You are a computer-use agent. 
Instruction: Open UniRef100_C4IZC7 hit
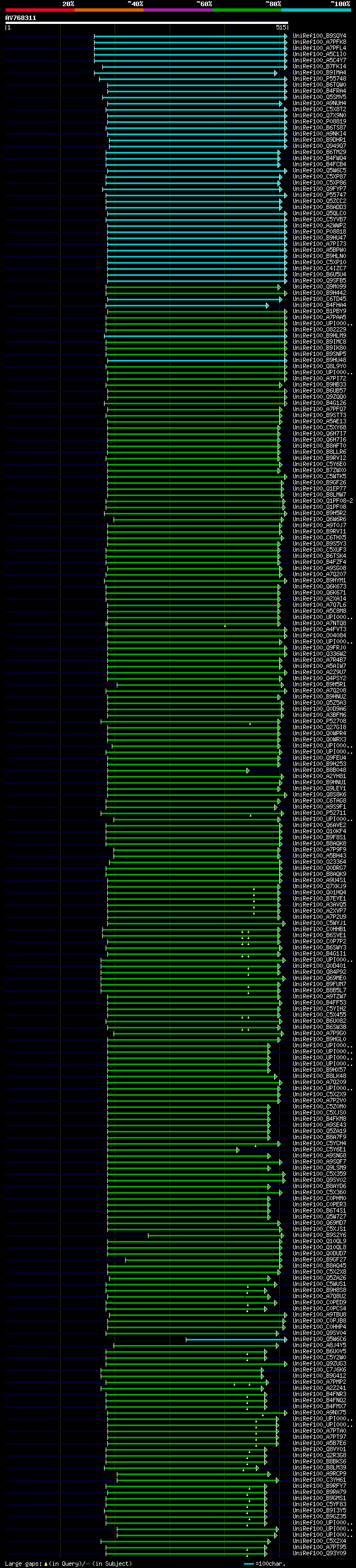319,269
